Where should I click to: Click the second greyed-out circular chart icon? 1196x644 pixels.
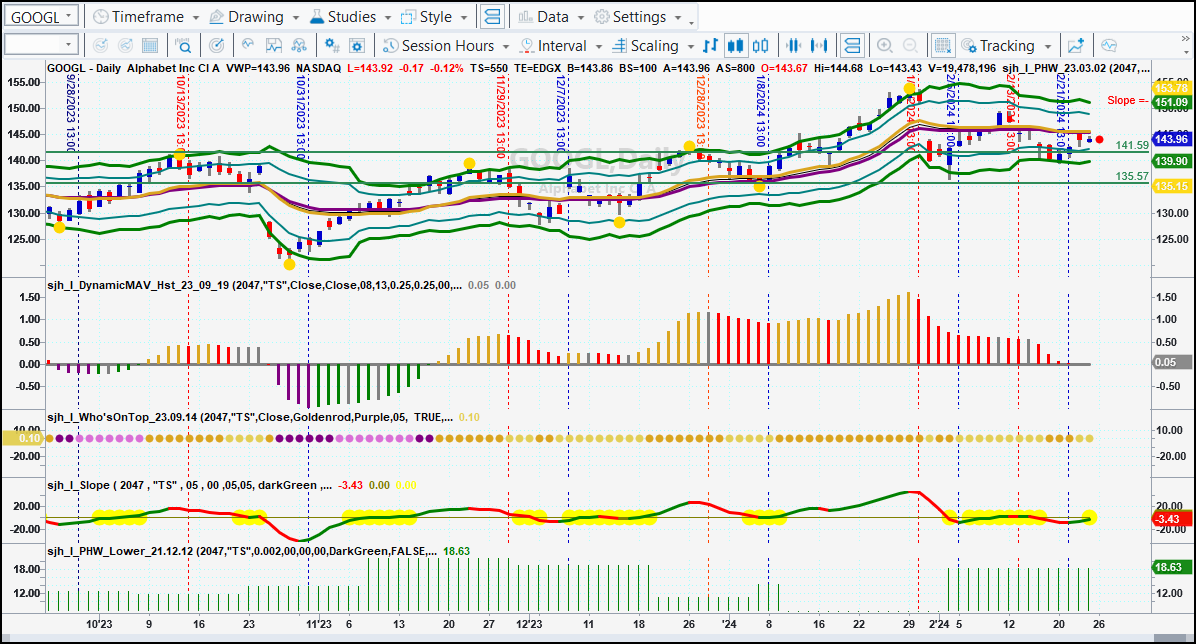tap(125, 46)
